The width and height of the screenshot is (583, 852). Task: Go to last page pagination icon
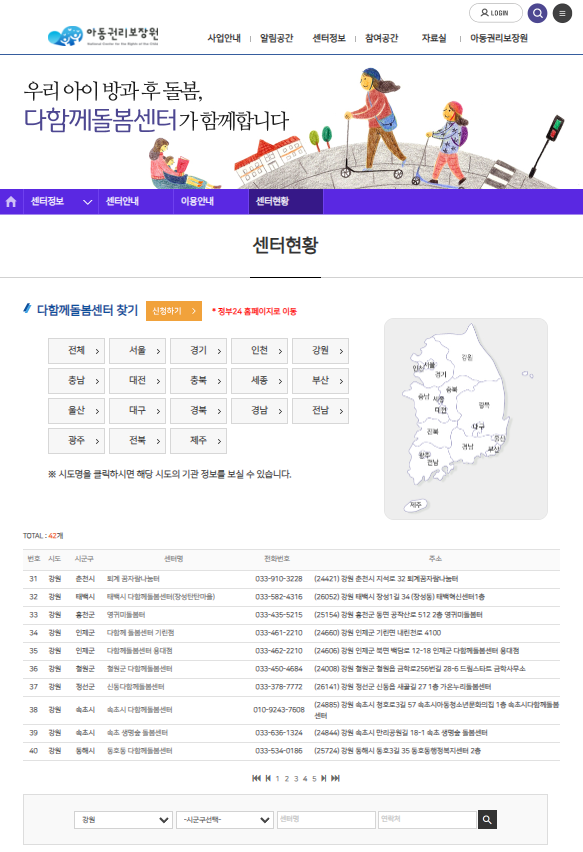coord(335,779)
